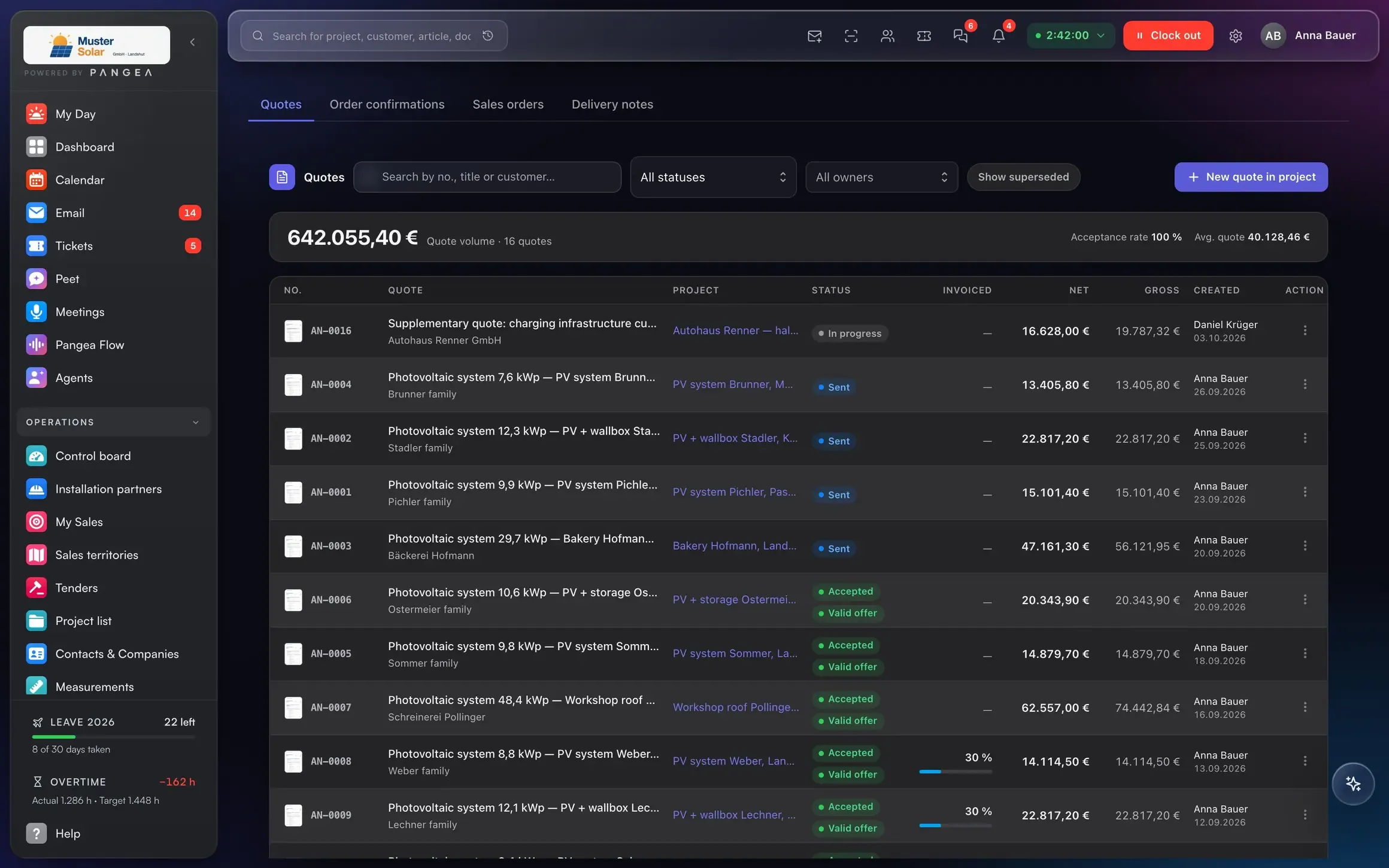Open settings gear icon

1235,36
